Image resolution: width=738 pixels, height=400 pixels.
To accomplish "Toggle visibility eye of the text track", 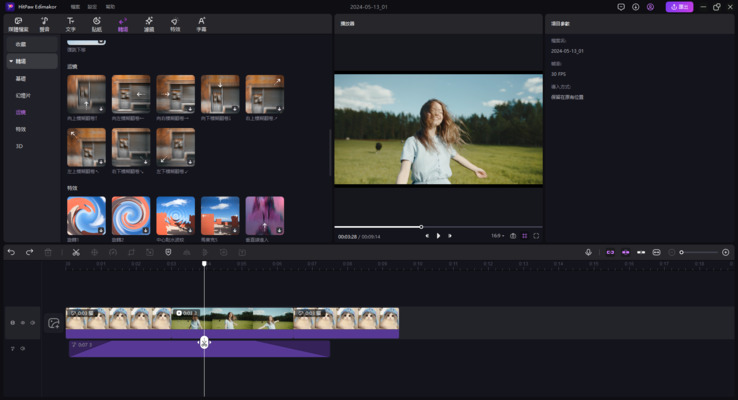I will coord(23,349).
